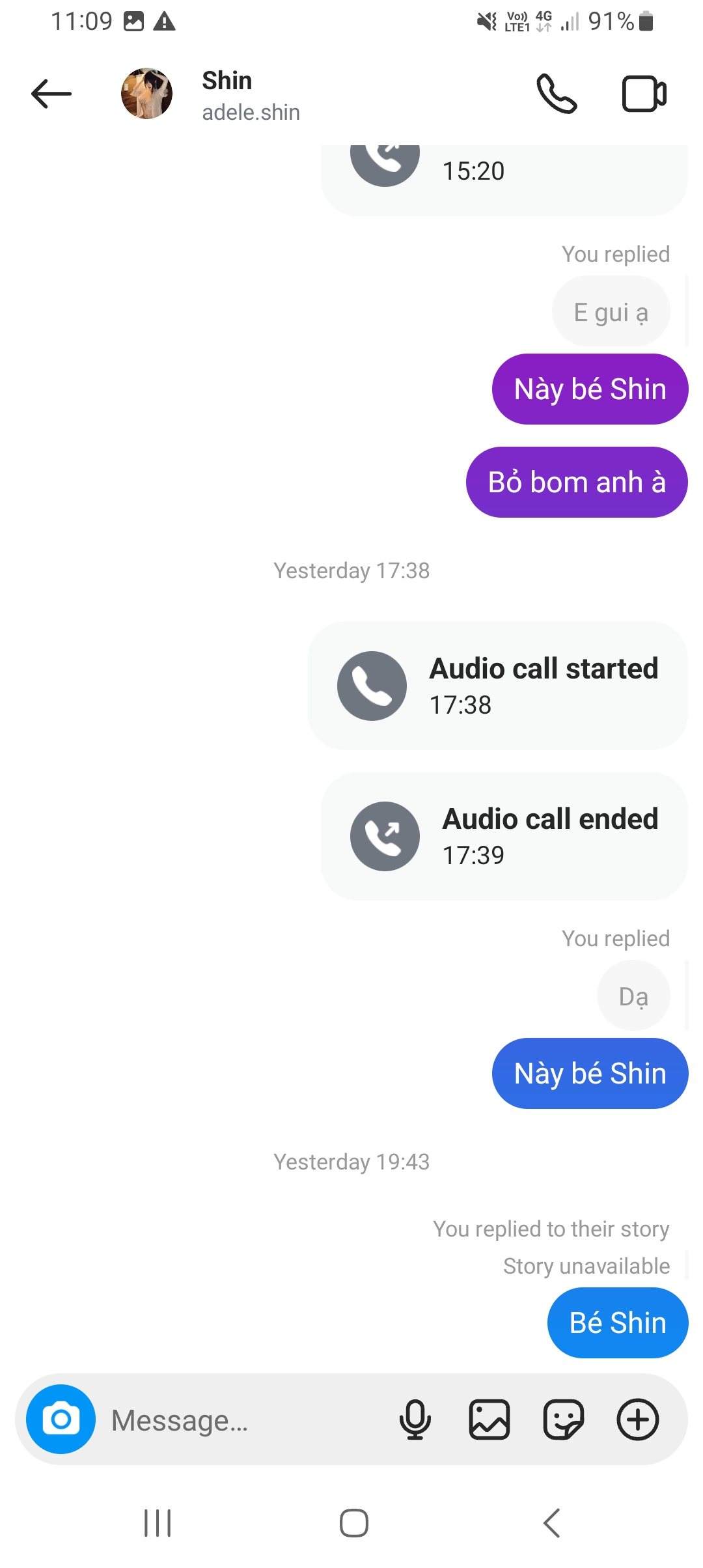Image resolution: width=703 pixels, height=1568 pixels.
Task: Tap the purple 'Này bé Shin' message
Action: 590,389
